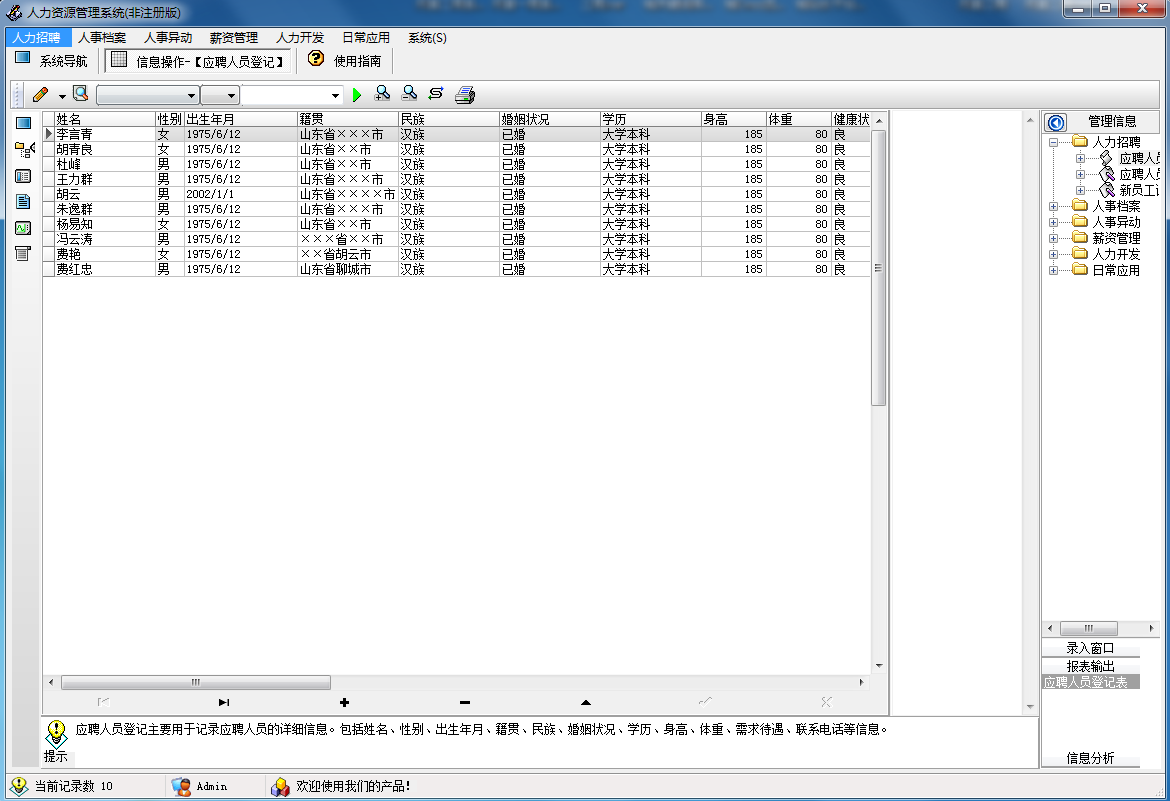Collapse the 人力招聘 tree folder
The width and height of the screenshot is (1170, 801).
[1054, 142]
